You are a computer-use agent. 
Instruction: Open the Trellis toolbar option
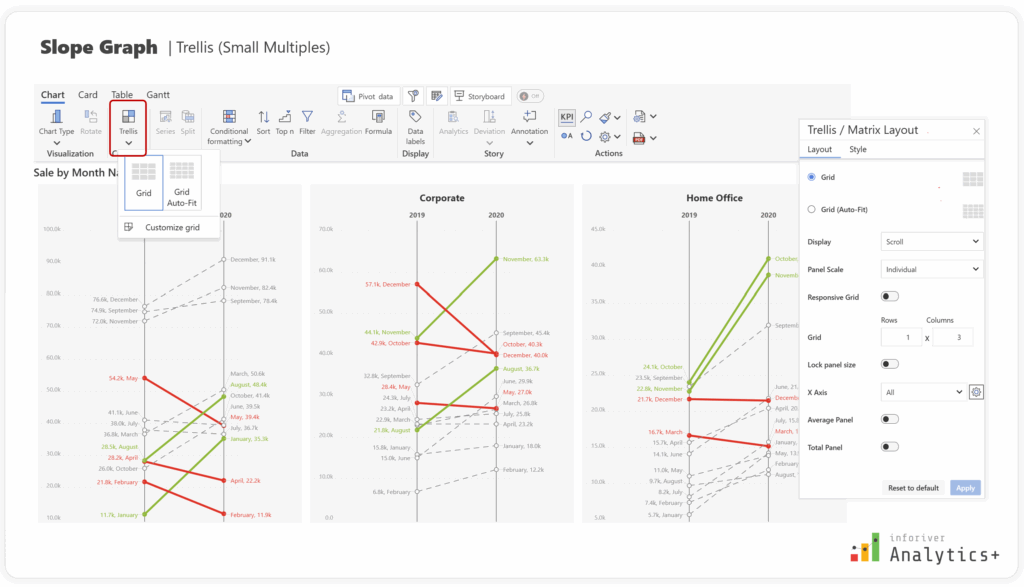(x=128, y=127)
